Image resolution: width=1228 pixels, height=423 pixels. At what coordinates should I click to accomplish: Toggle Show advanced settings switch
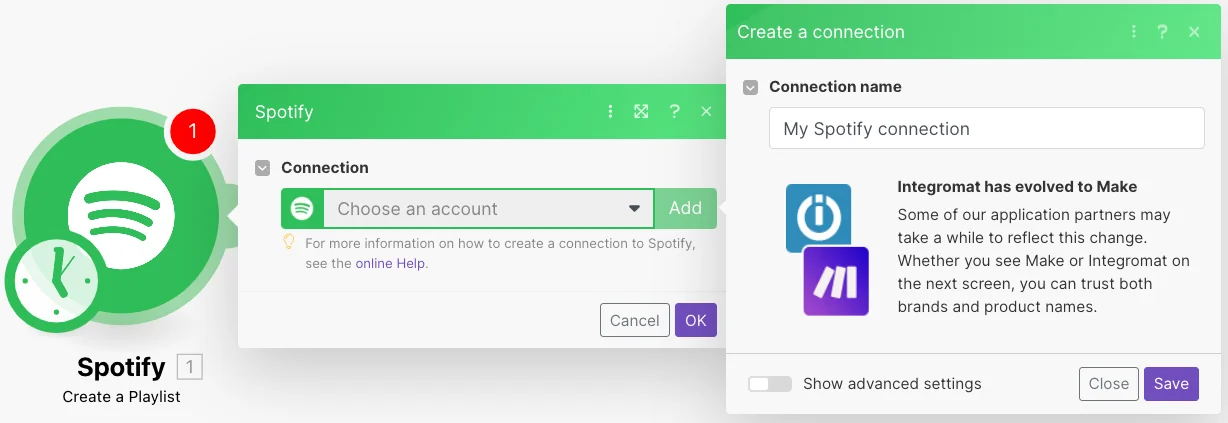point(770,384)
